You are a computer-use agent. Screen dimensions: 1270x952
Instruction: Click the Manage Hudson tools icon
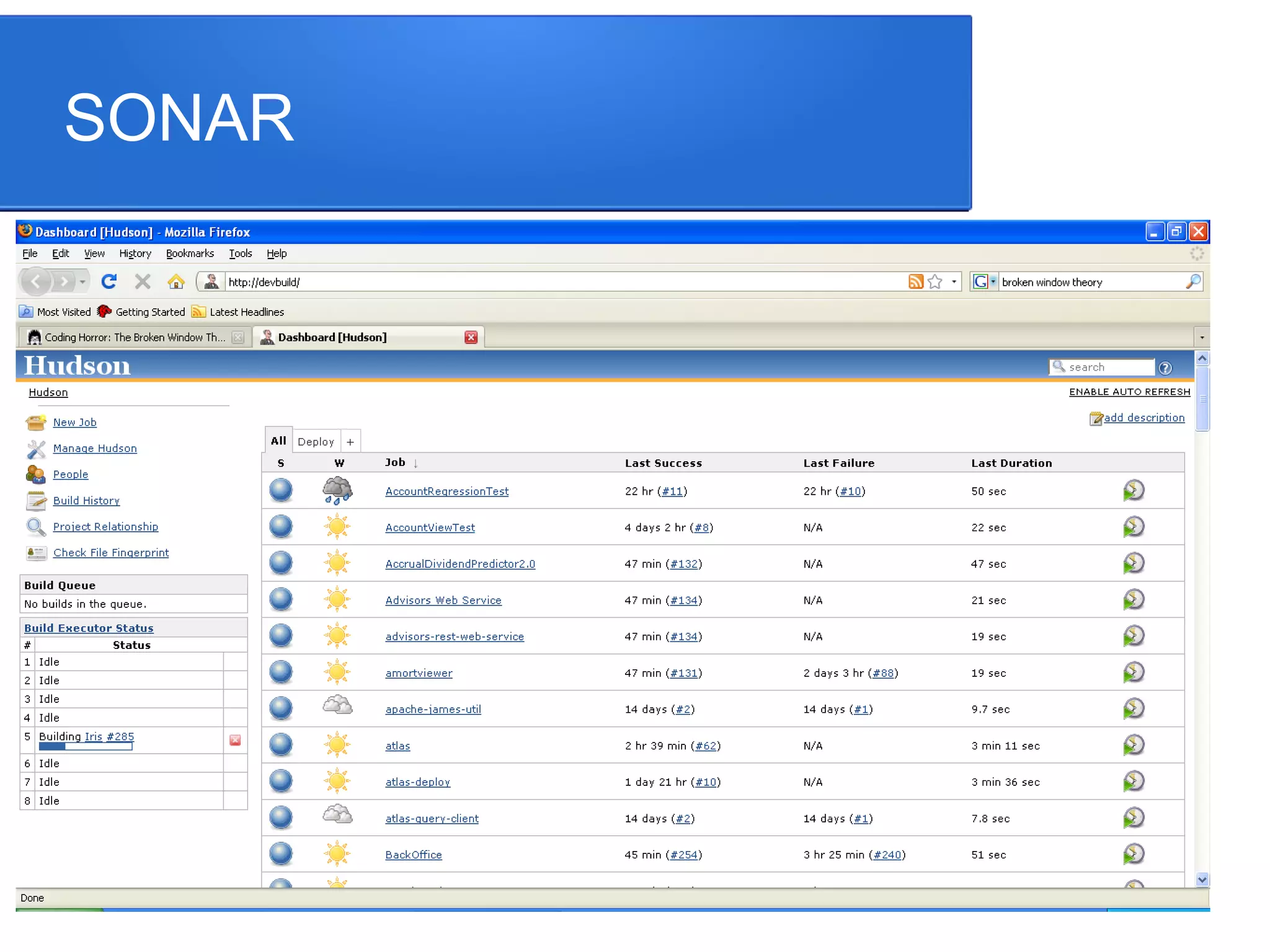36,449
